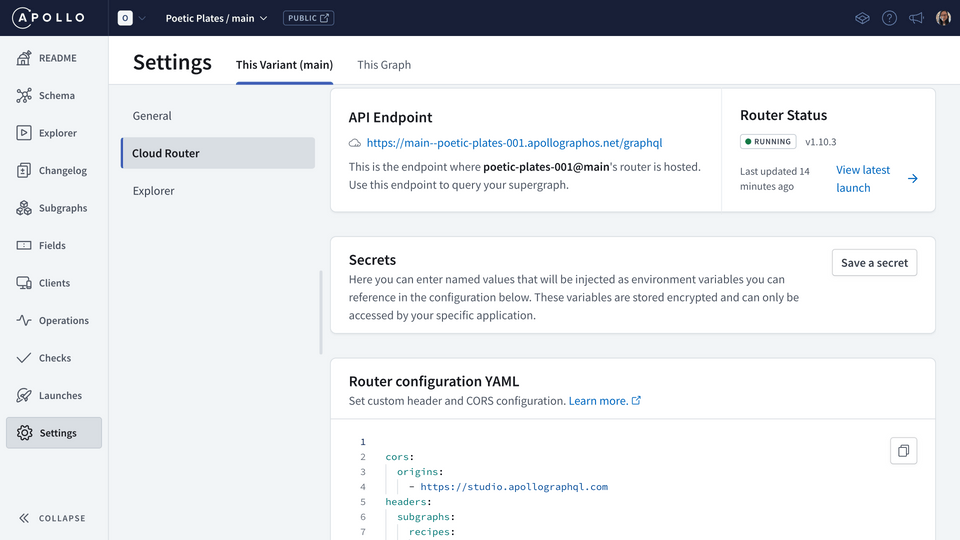The image size is (960, 540).
Task: Expand the organization dropdown chevron
Action: [x=142, y=18]
